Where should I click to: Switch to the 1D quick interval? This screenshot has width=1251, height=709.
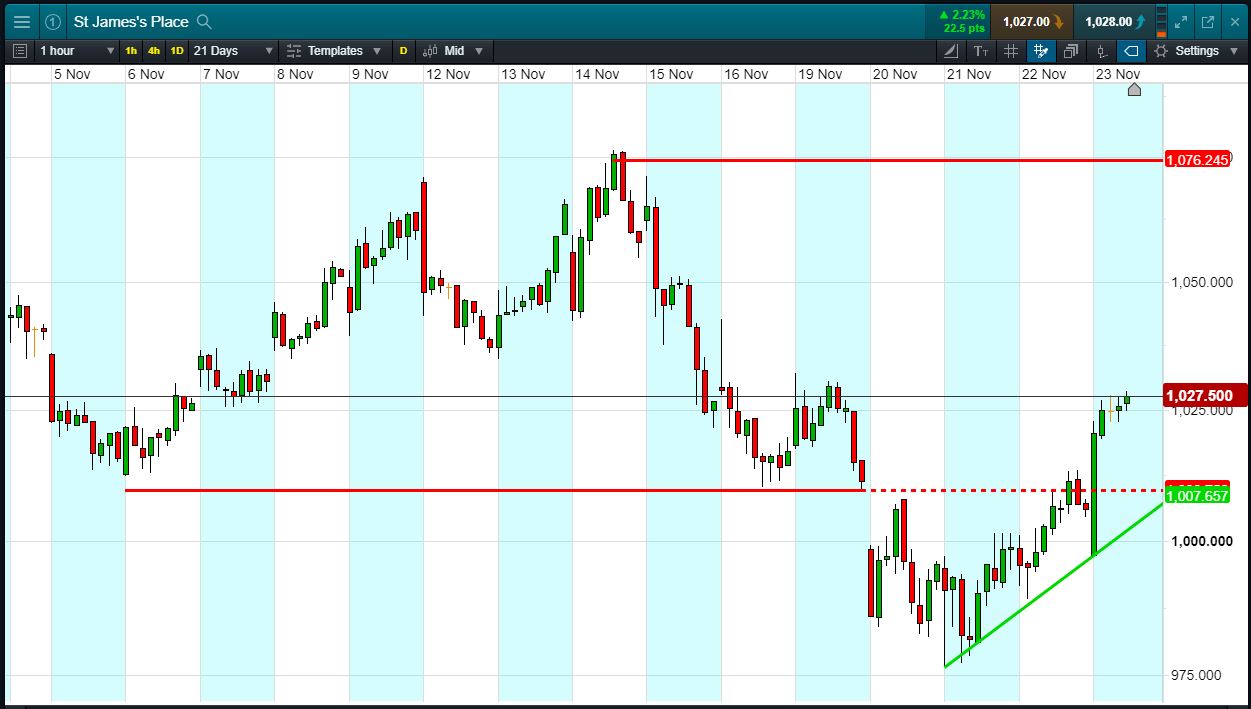tap(177, 50)
